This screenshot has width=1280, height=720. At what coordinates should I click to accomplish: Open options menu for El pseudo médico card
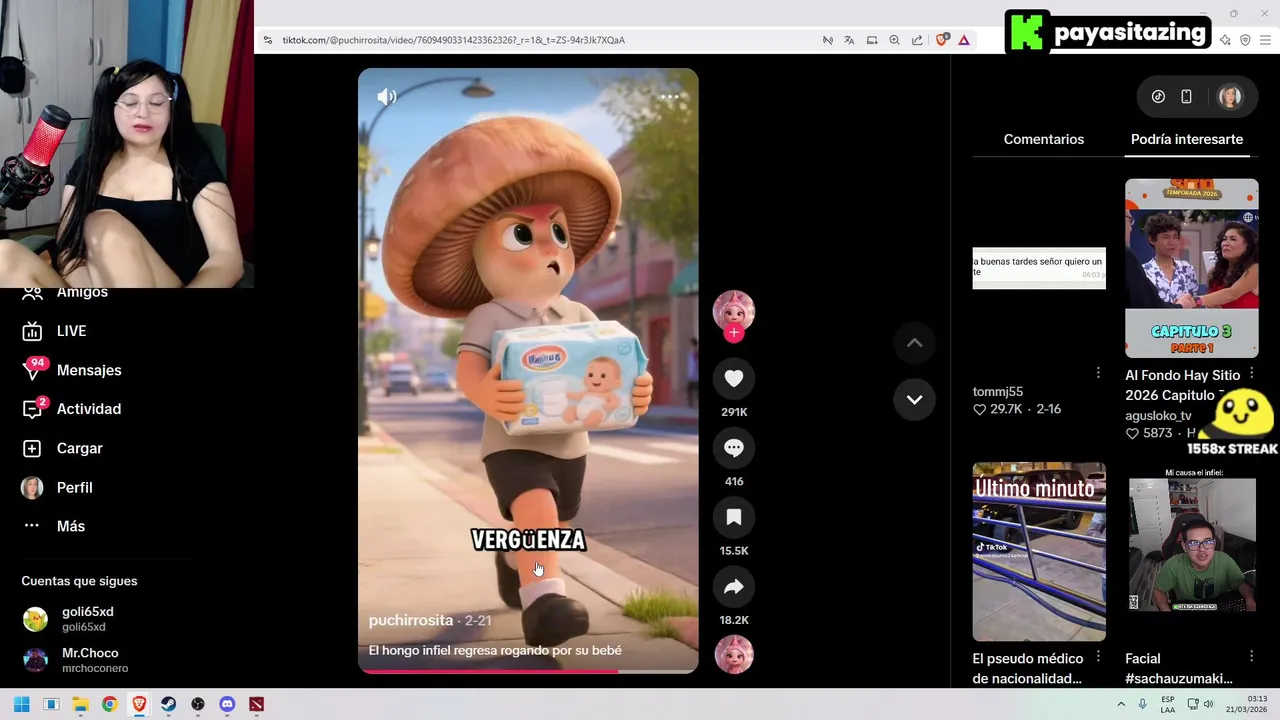click(1098, 656)
